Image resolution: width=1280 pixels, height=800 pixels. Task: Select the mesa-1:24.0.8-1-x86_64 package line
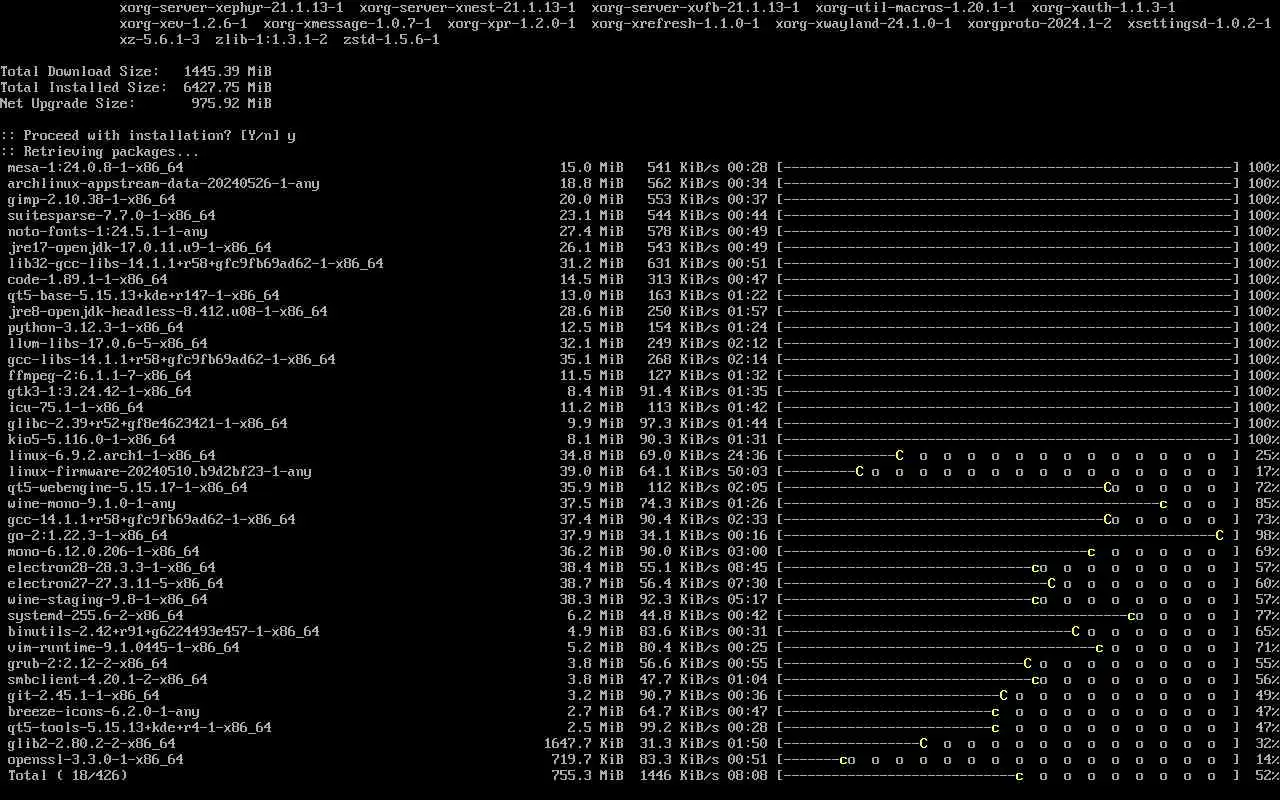click(95, 168)
